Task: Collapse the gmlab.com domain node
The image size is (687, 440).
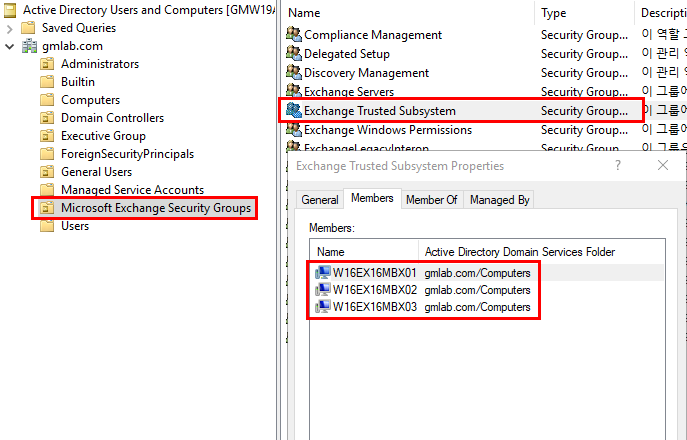Action: click(x=10, y=46)
